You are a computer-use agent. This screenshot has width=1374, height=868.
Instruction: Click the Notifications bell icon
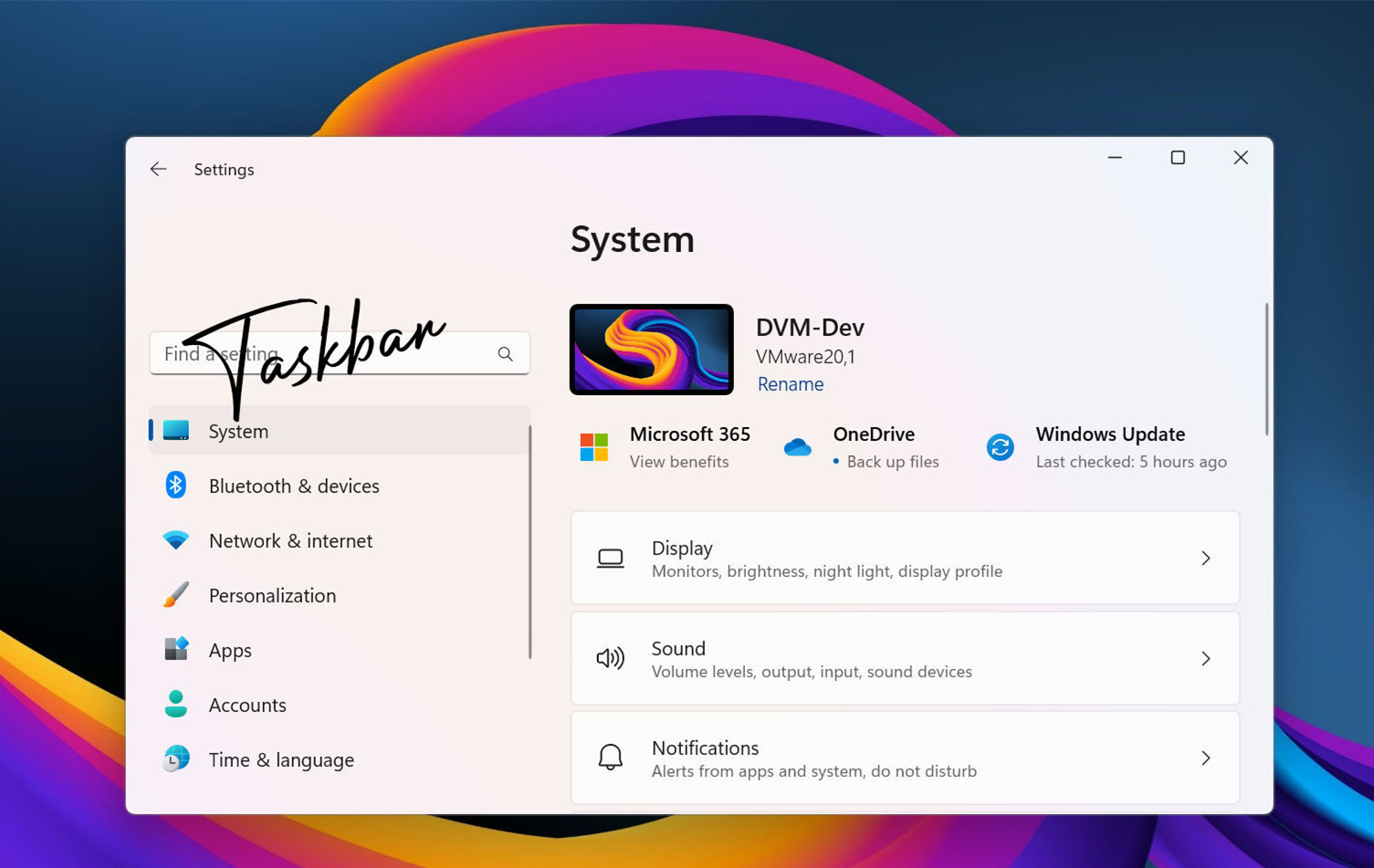[x=611, y=758]
